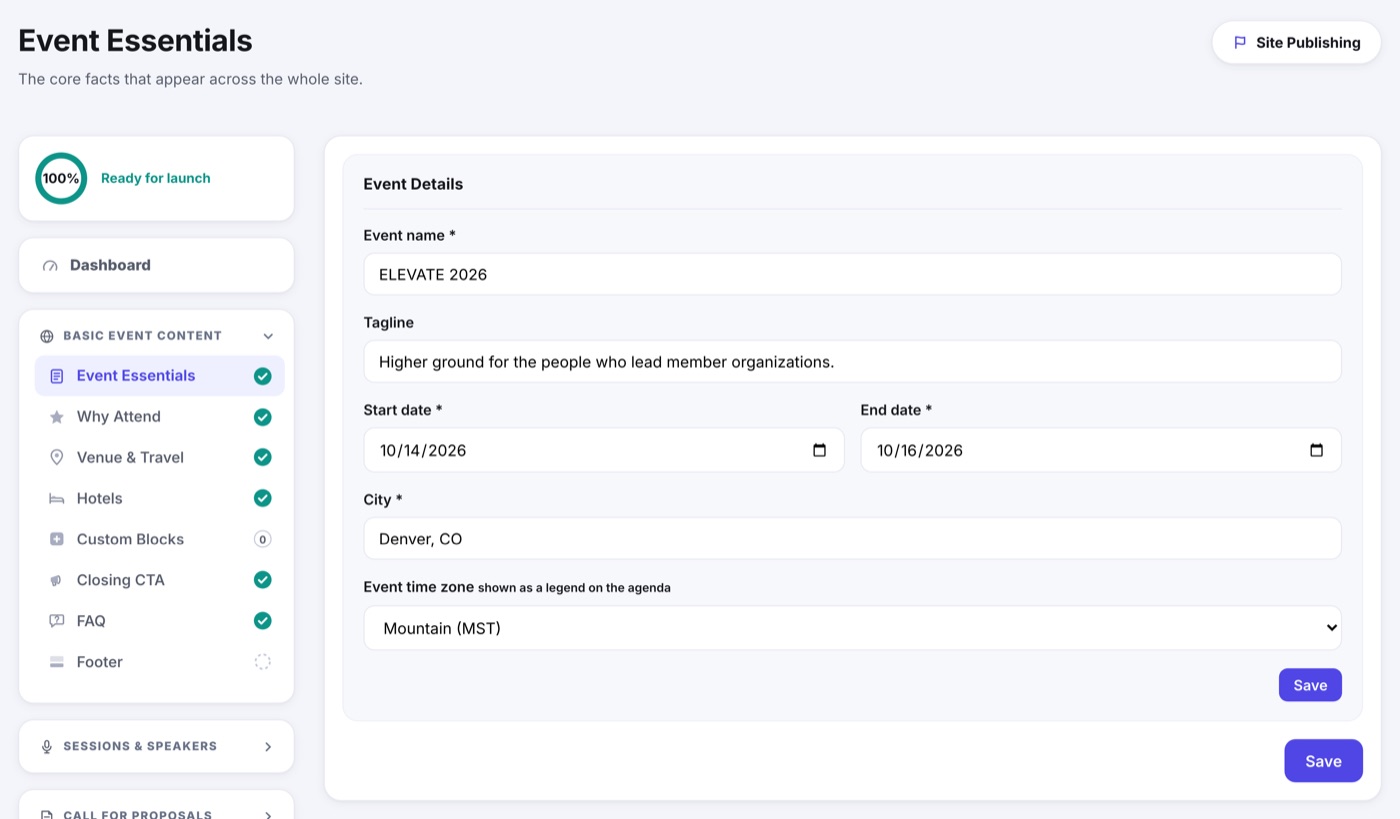
Task: Click the green check beside Venue & Travel
Action: pos(263,457)
